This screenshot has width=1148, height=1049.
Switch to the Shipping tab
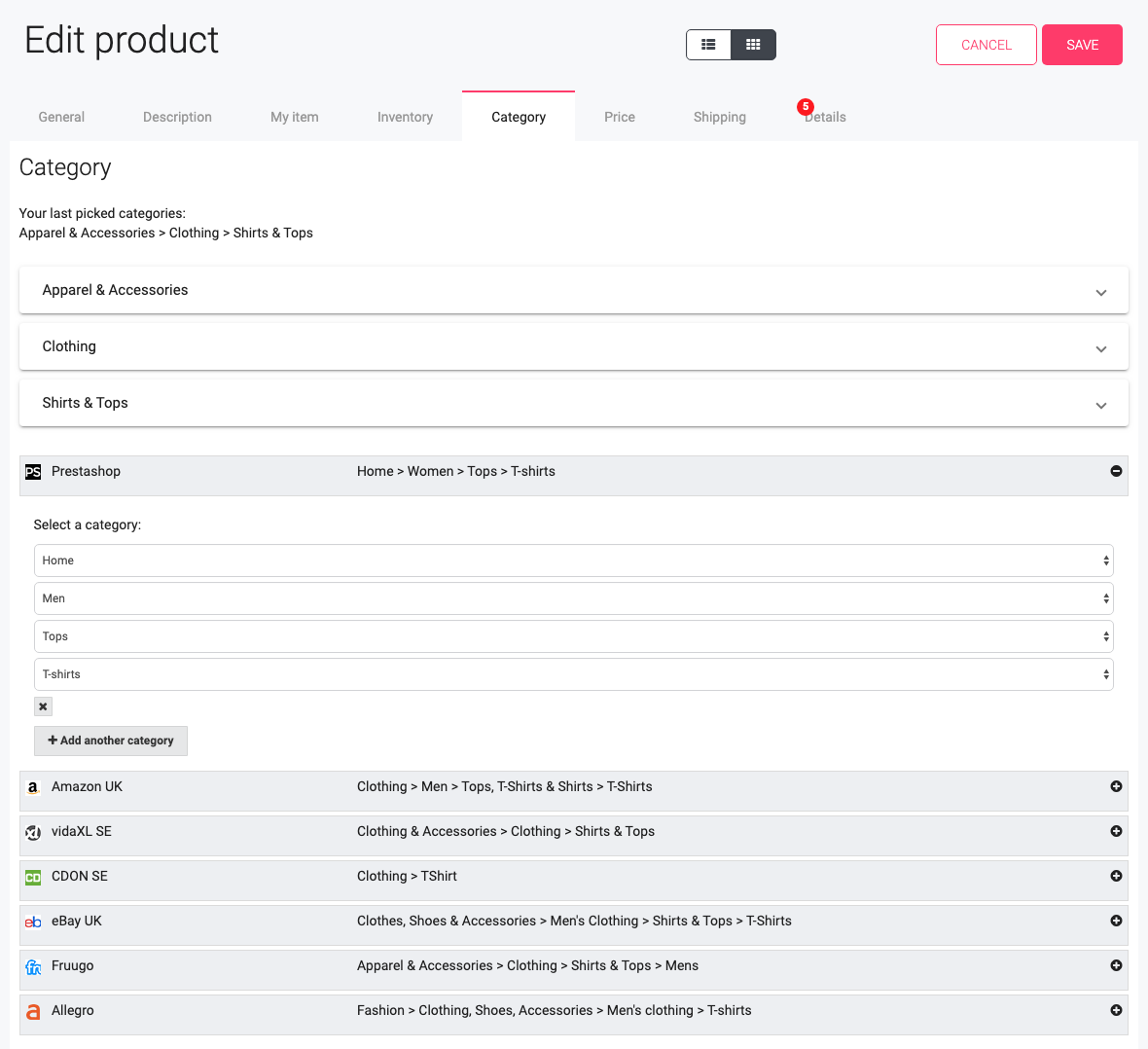click(720, 117)
